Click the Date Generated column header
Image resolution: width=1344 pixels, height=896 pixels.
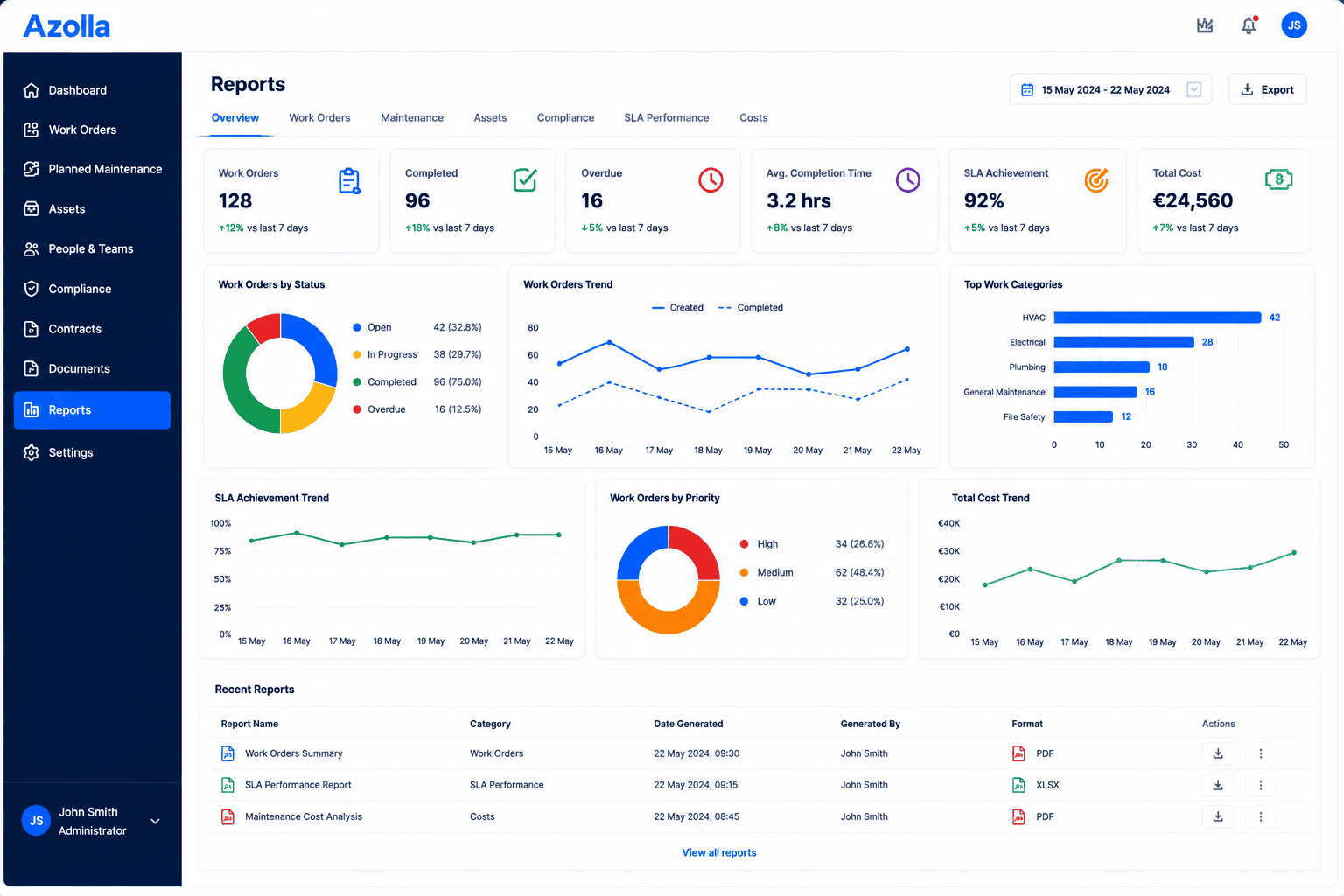click(689, 724)
